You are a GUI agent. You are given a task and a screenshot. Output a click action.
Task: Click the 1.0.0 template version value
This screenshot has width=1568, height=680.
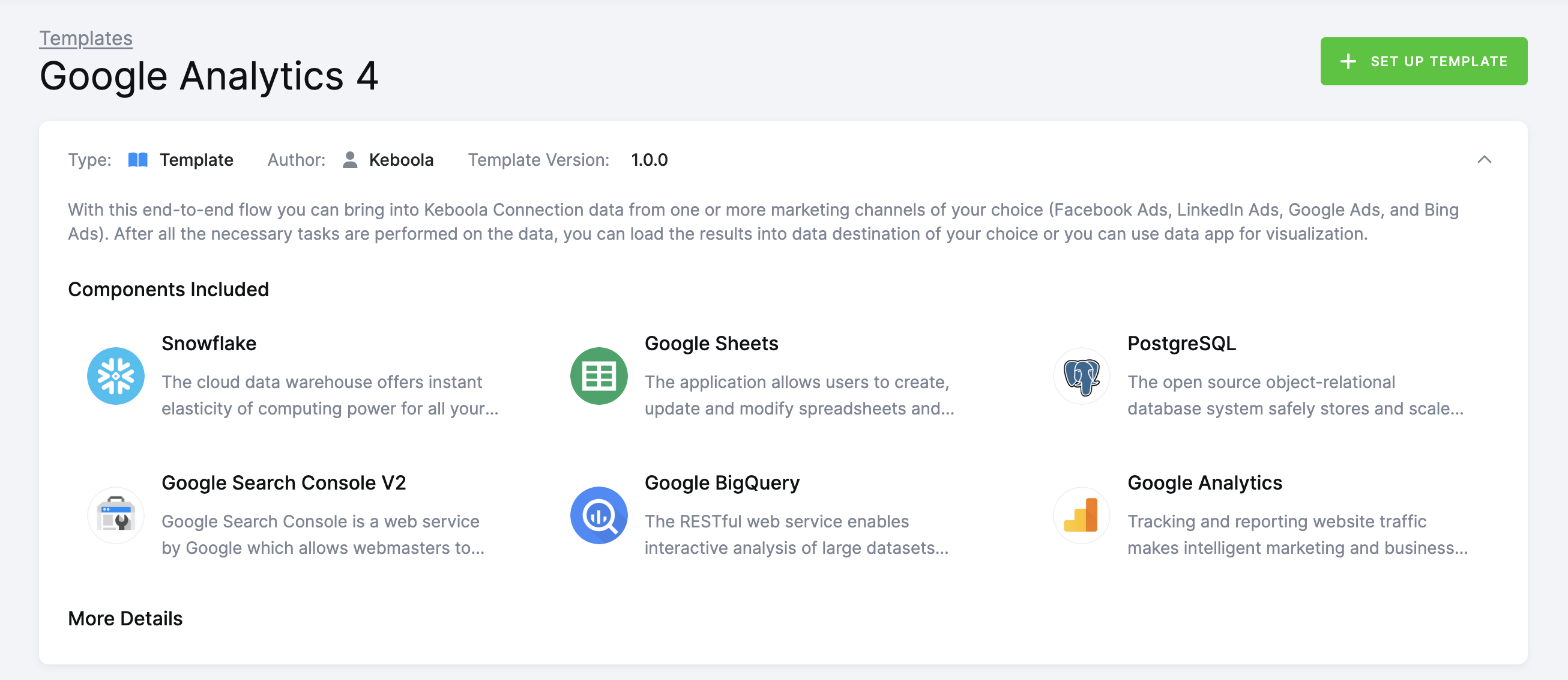pos(649,160)
